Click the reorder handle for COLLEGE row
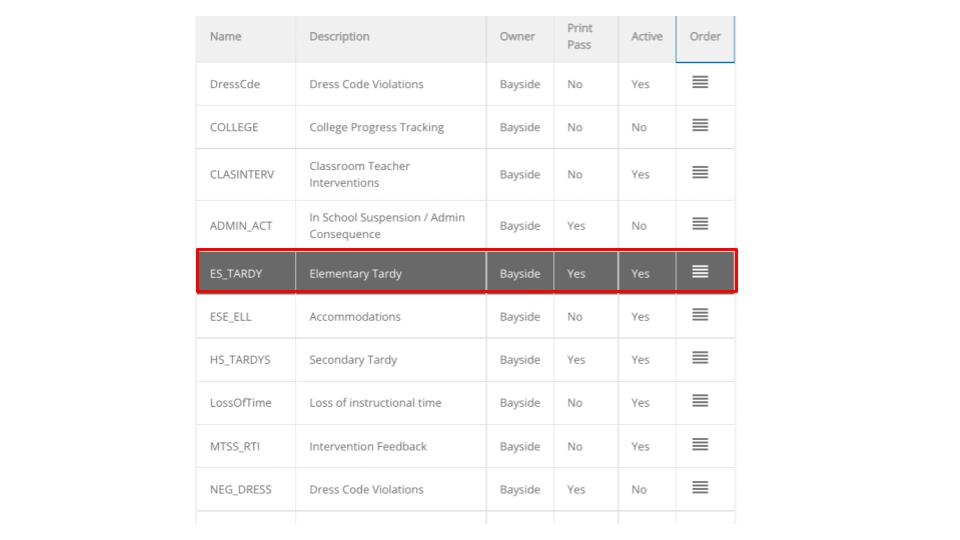Screen dimensions: 960x540 (x=700, y=126)
